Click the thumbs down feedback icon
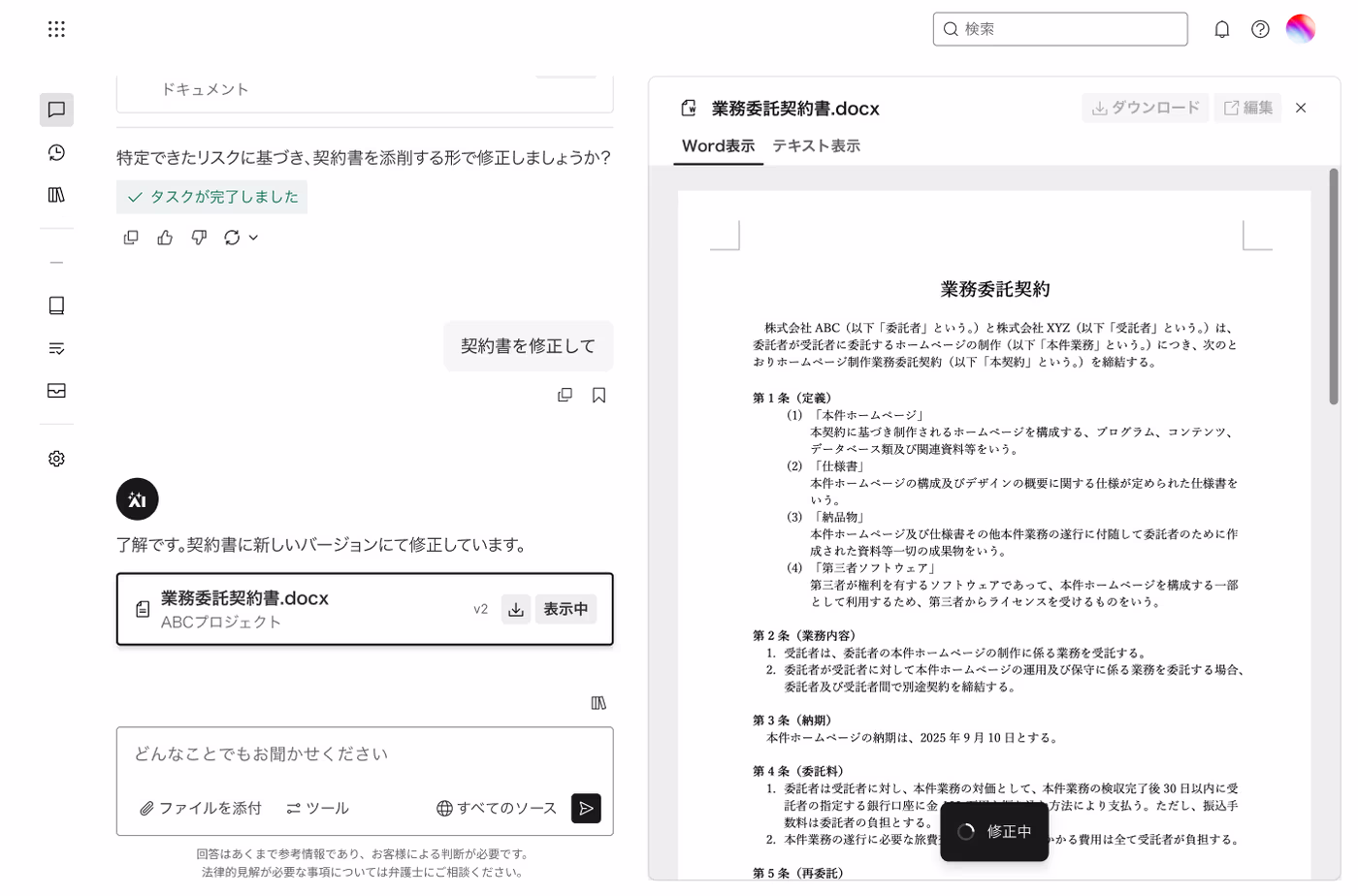Viewport: 1358px width, 896px height. click(x=199, y=238)
